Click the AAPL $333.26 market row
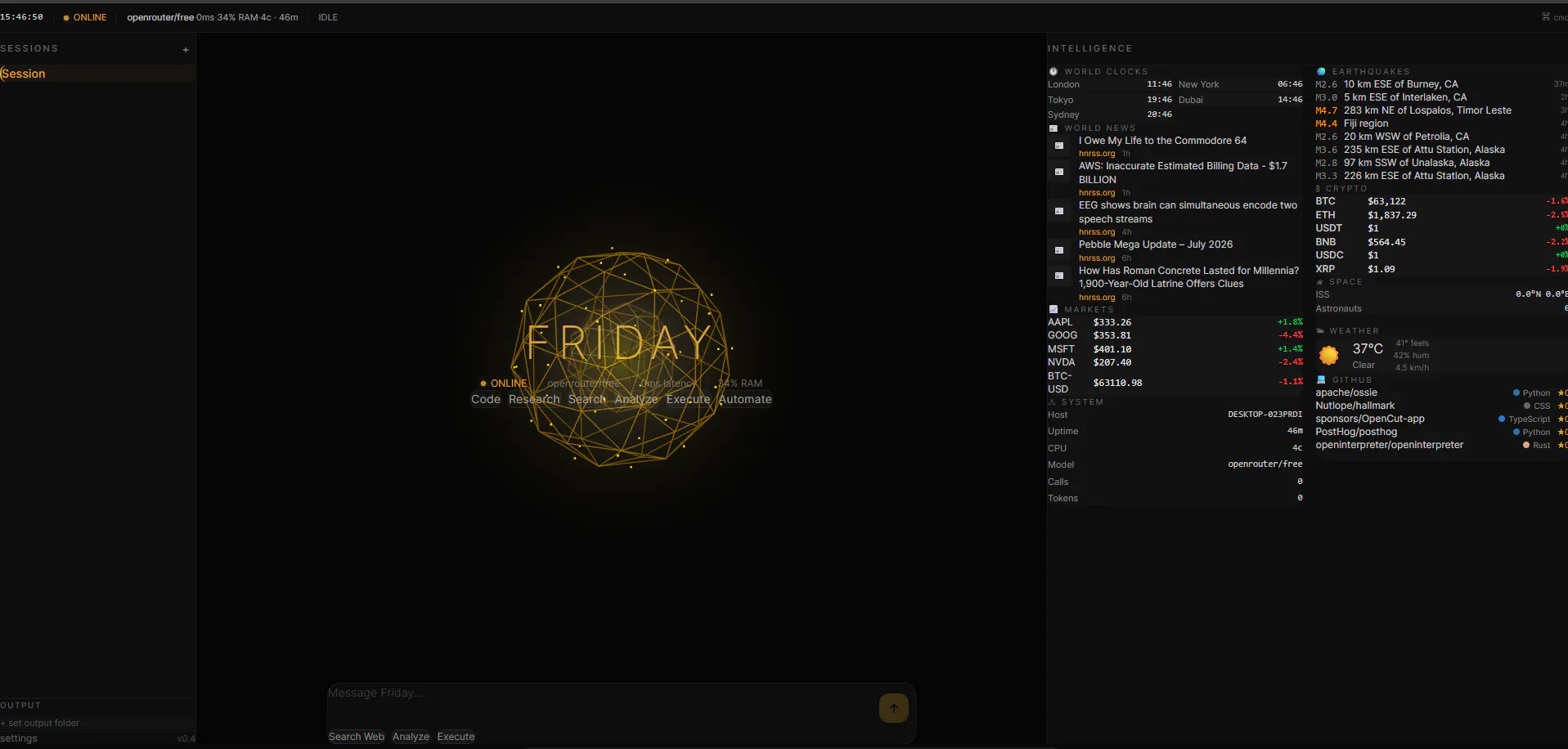The image size is (1568, 749). 1175,322
